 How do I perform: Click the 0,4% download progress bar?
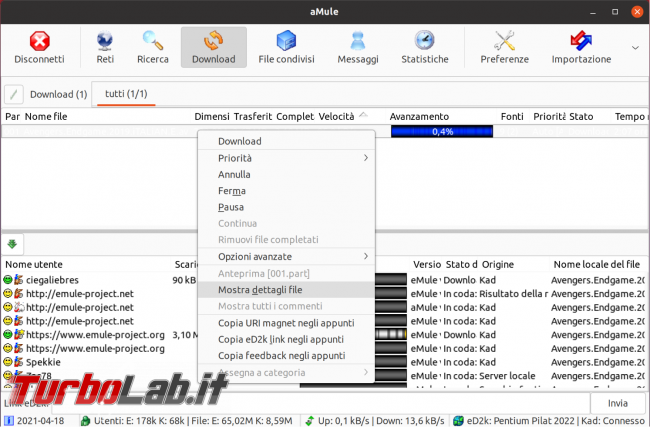[442, 131]
